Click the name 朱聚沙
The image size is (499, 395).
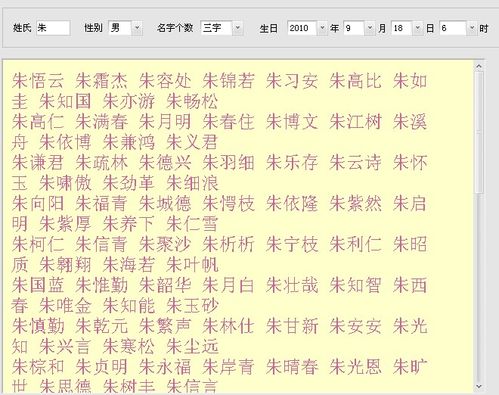165,244
